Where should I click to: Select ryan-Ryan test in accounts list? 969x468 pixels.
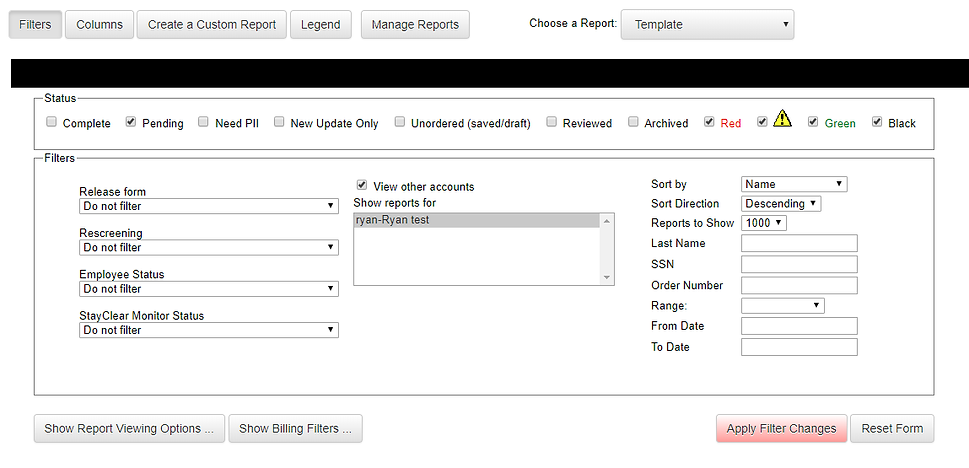[476, 220]
